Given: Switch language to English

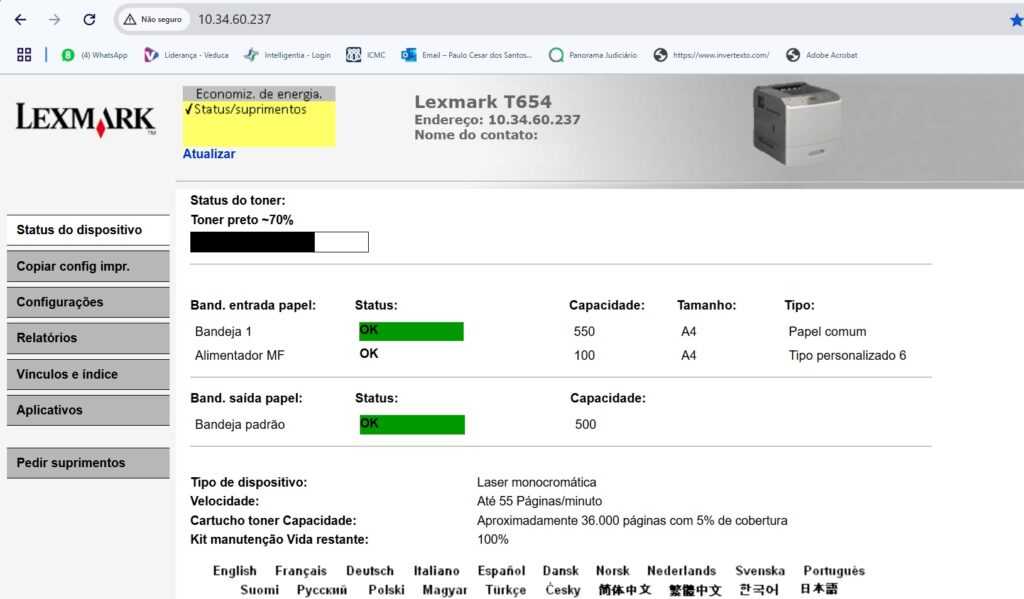Looking at the screenshot, I should click(x=234, y=571).
